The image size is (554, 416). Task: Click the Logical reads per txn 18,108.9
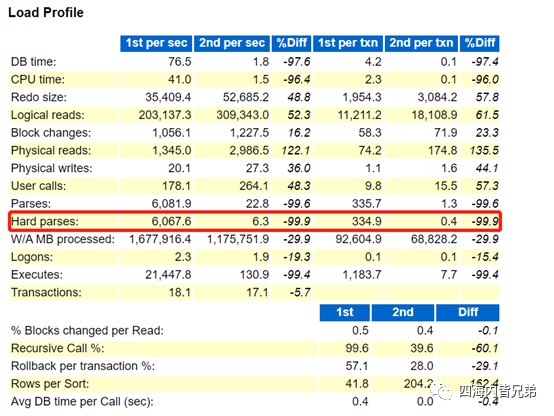point(434,115)
